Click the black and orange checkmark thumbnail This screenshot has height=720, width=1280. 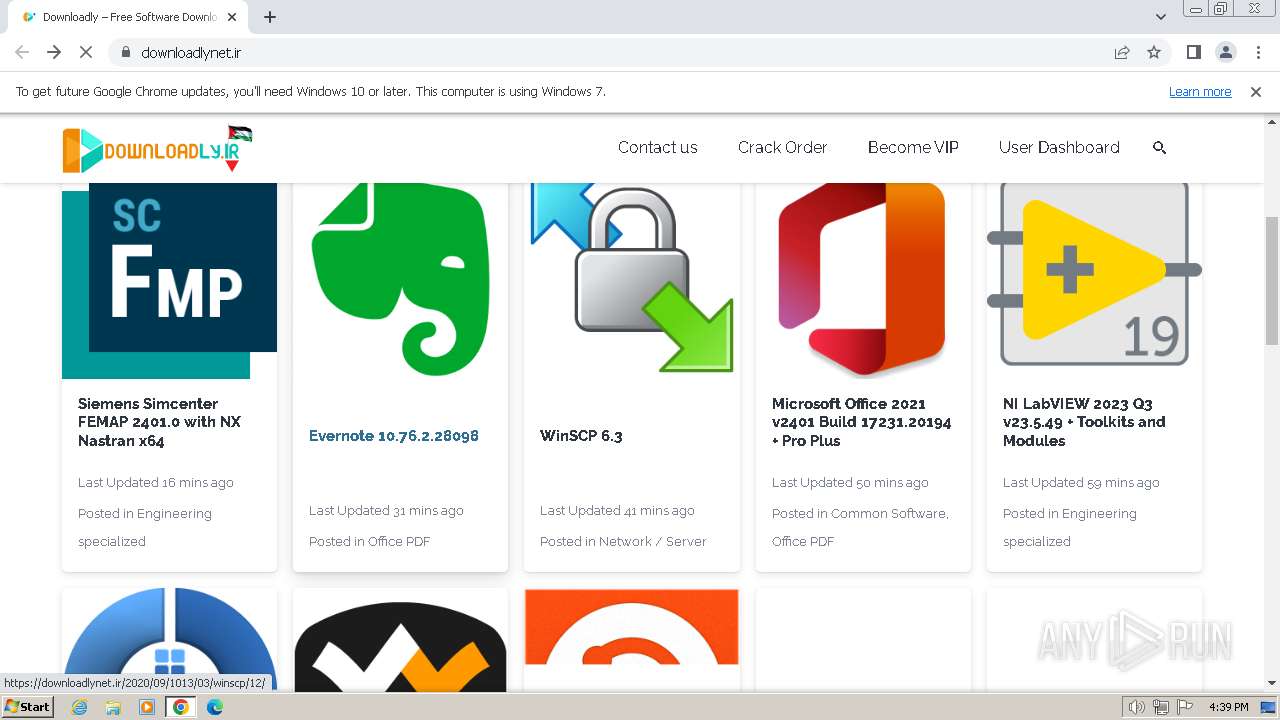(x=400, y=645)
